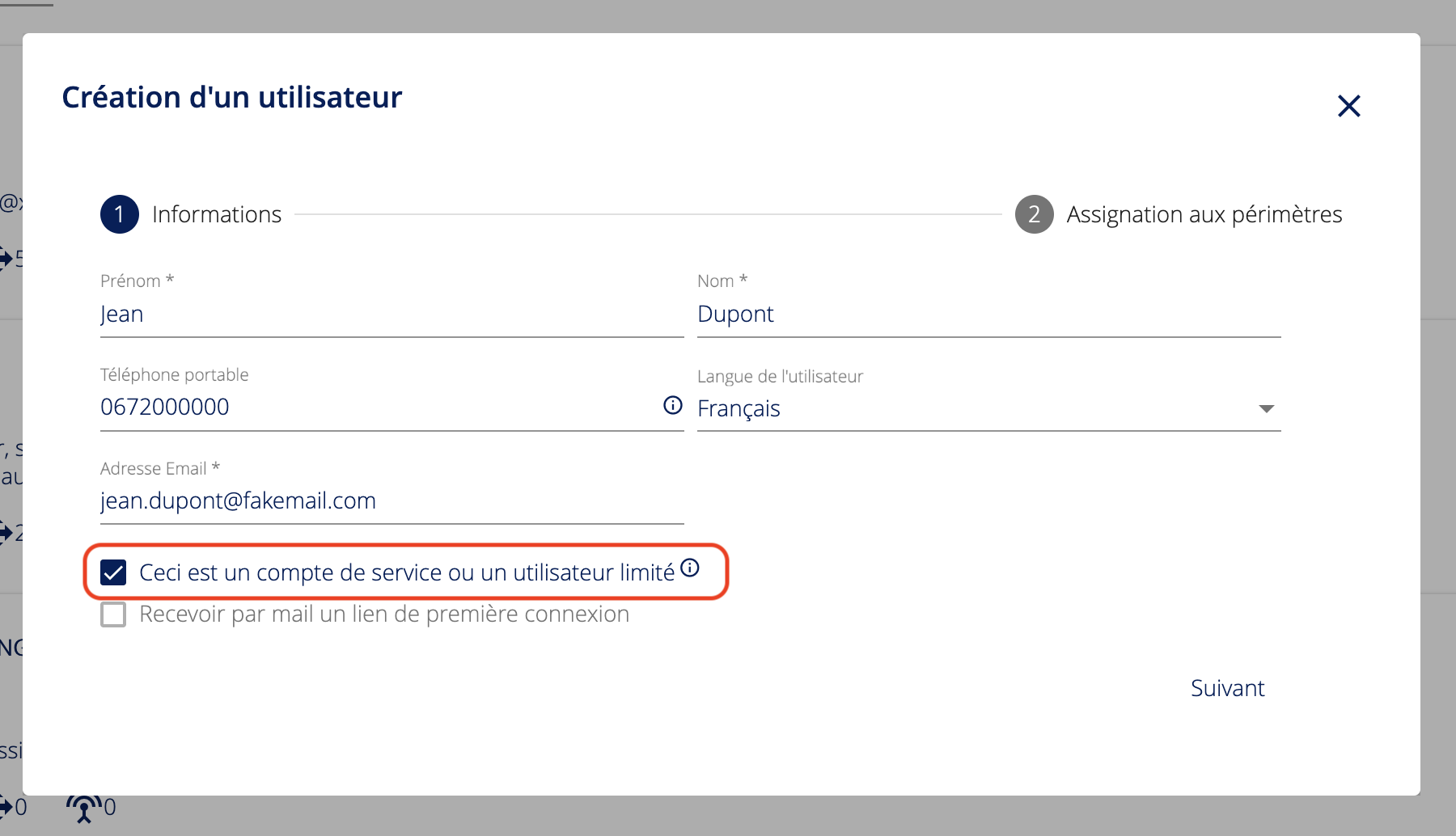Viewport: 1456px width, 836px height.
Task: Click the step 1 number circle
Action: tap(120, 214)
